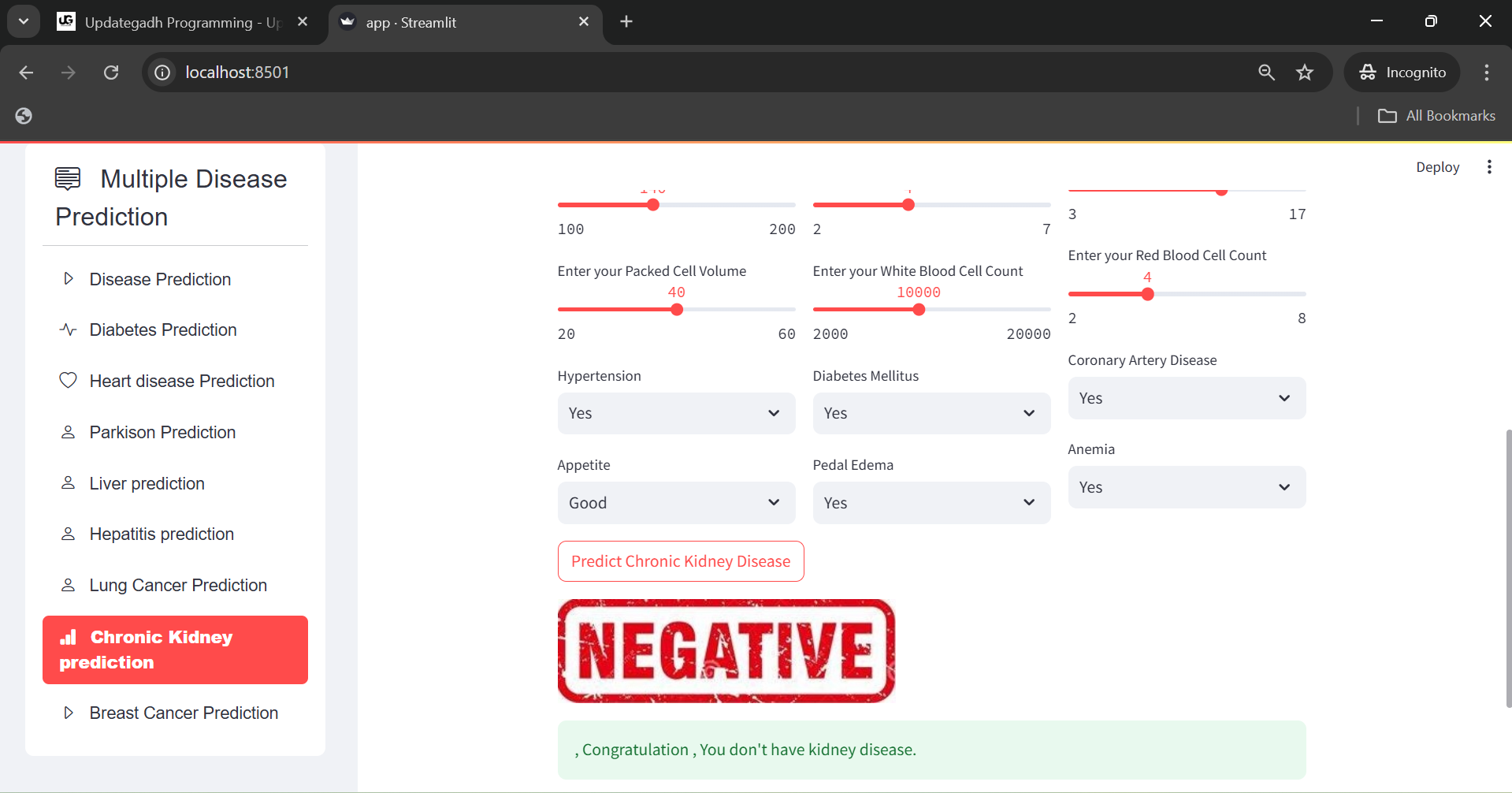Click the person icon beside Liver prediction
This screenshot has height=793, width=1512.
click(x=69, y=483)
